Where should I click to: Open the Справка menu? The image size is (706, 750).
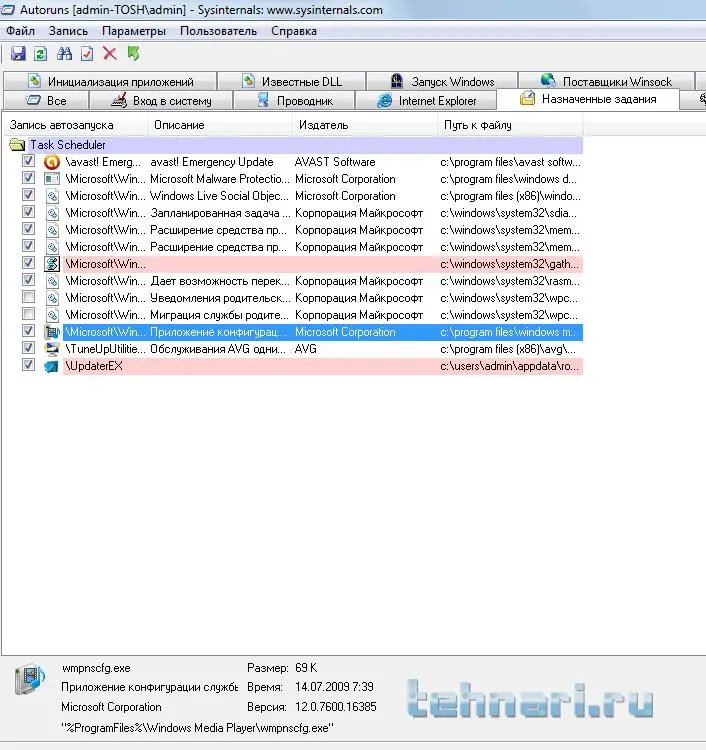pyautogui.click(x=294, y=31)
